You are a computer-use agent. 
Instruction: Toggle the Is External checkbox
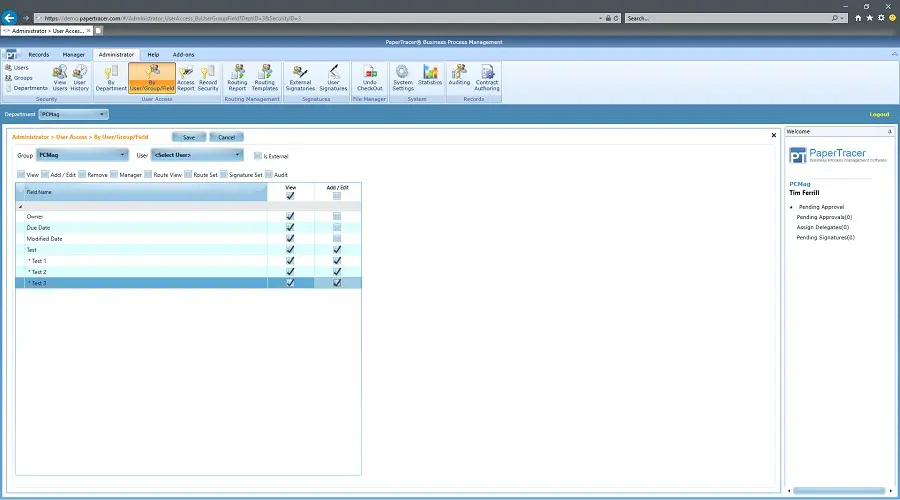[x=258, y=156]
